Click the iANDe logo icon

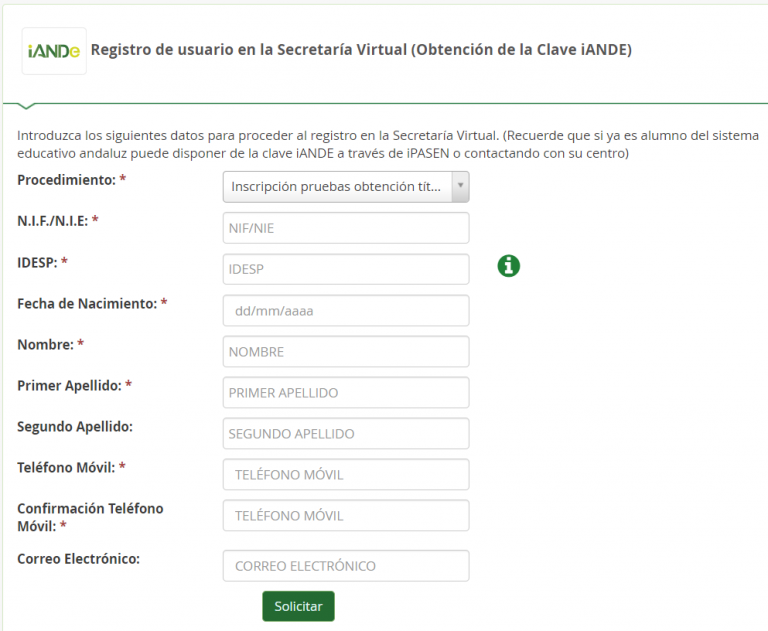click(x=54, y=51)
